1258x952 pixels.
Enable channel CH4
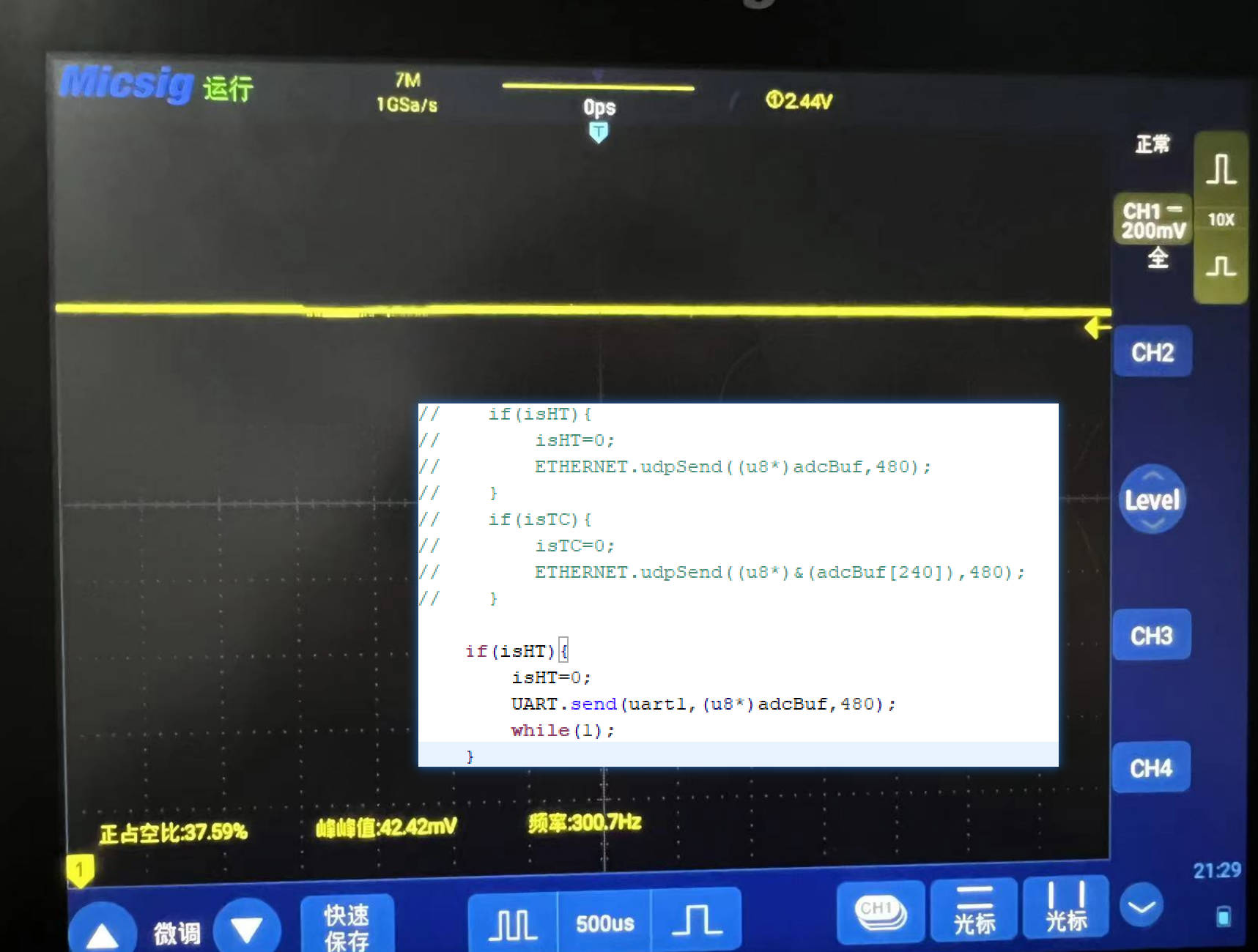(1150, 768)
